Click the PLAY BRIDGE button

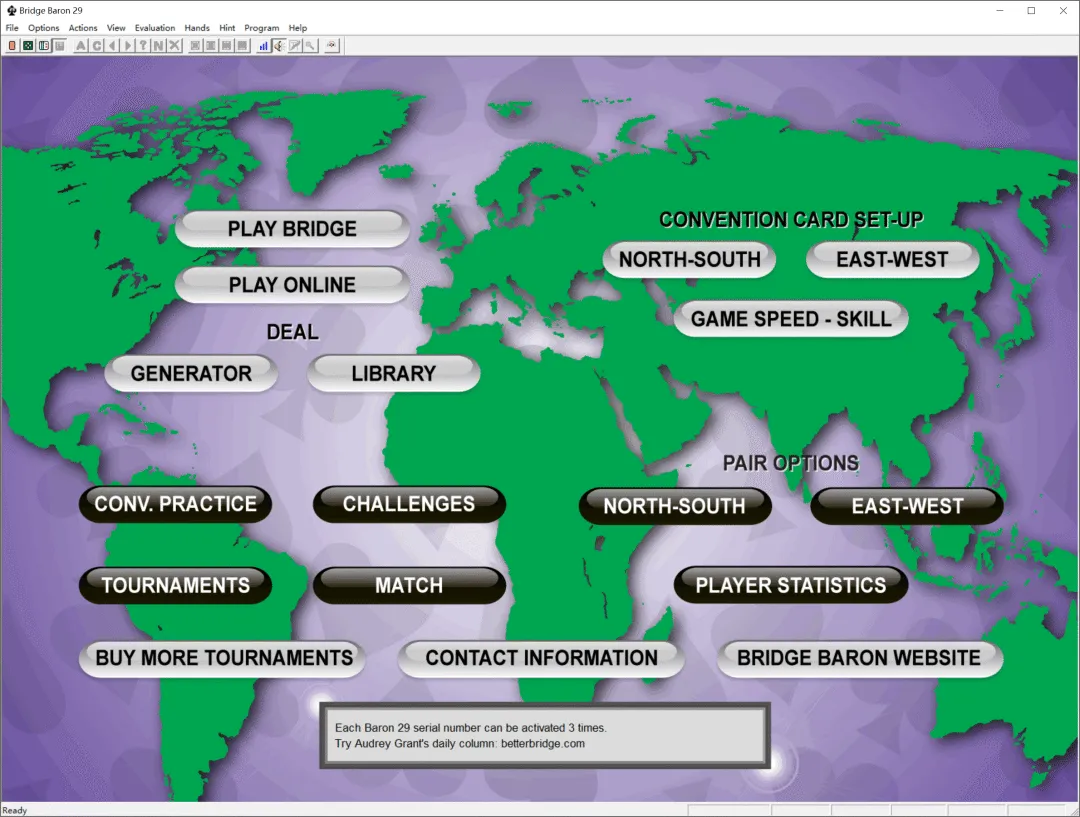coord(292,229)
